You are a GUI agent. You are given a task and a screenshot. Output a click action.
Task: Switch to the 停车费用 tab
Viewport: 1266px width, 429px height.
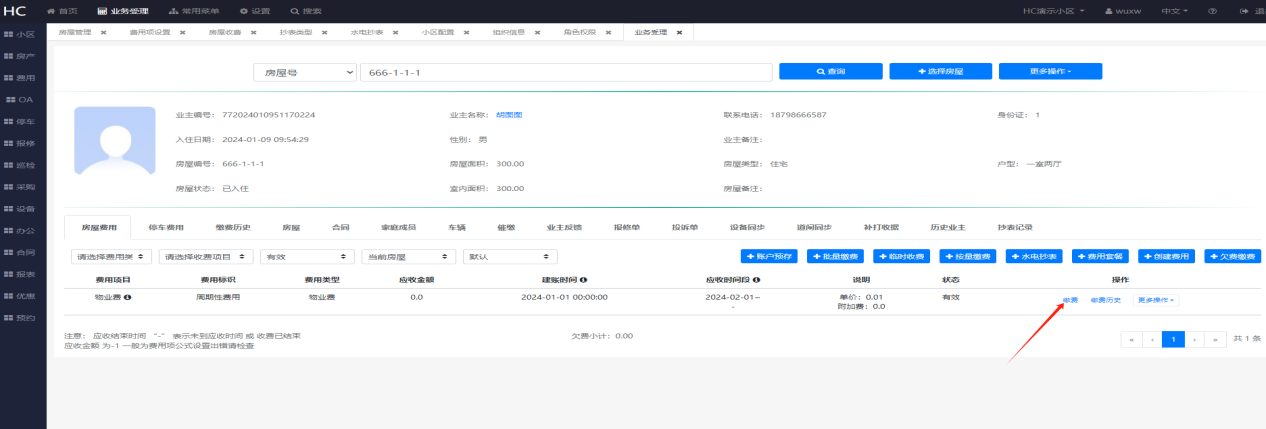[165, 228]
